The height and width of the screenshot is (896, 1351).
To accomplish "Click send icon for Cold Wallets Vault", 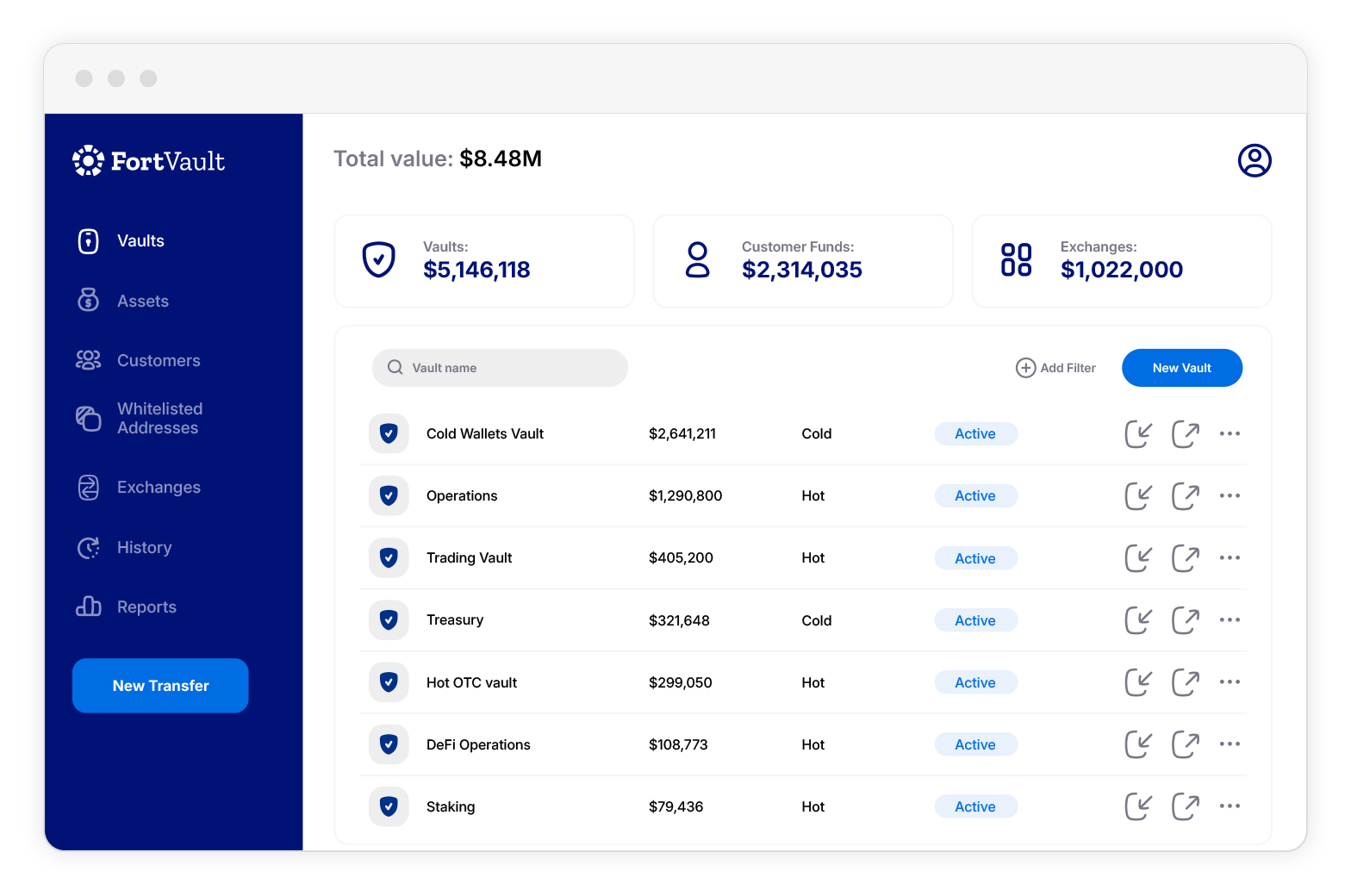I will [x=1186, y=433].
